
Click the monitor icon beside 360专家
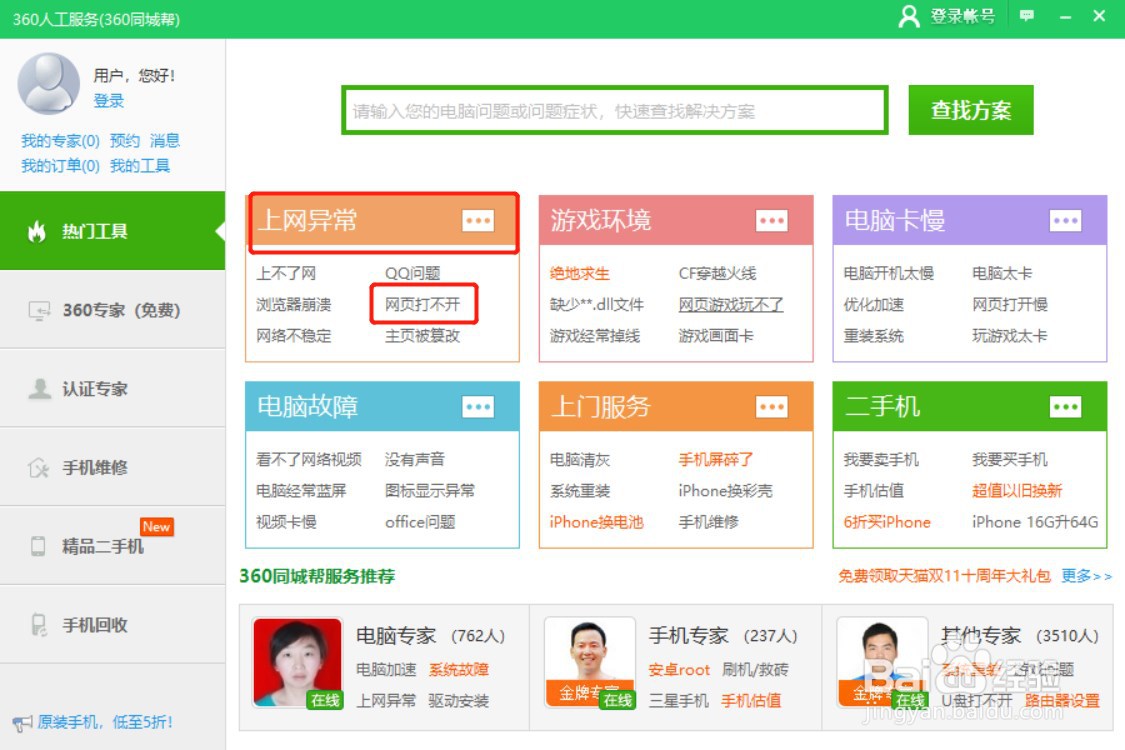(39, 310)
